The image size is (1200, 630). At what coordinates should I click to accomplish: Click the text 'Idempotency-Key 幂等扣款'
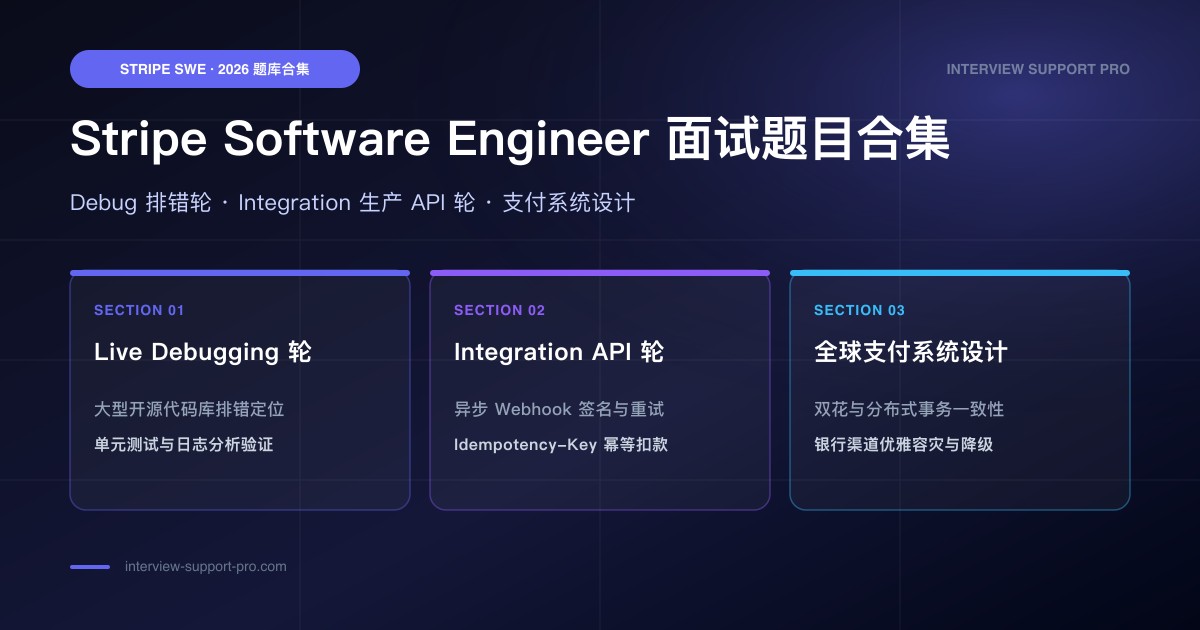tap(561, 444)
